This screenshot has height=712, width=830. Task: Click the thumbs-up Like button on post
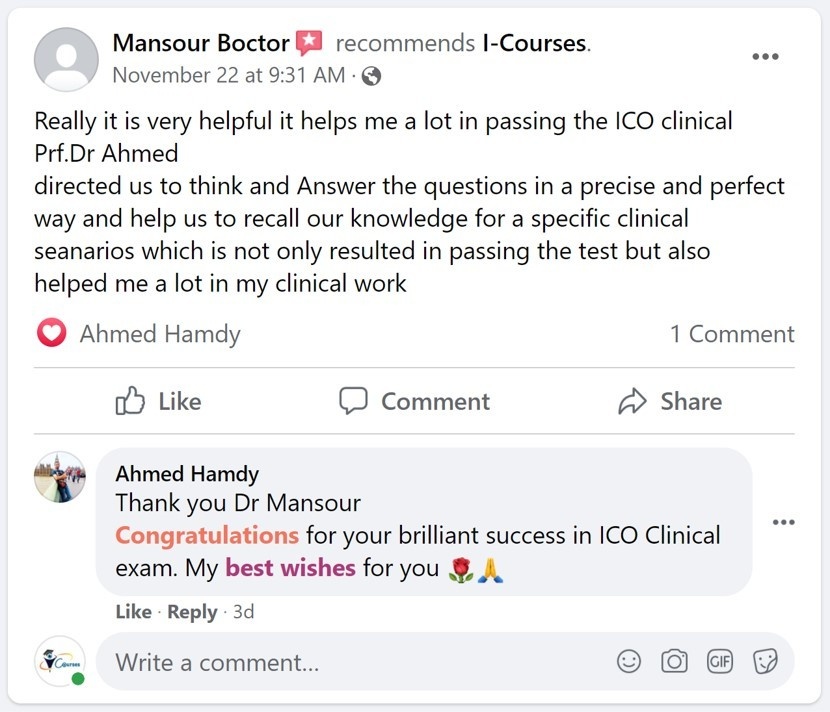point(159,402)
